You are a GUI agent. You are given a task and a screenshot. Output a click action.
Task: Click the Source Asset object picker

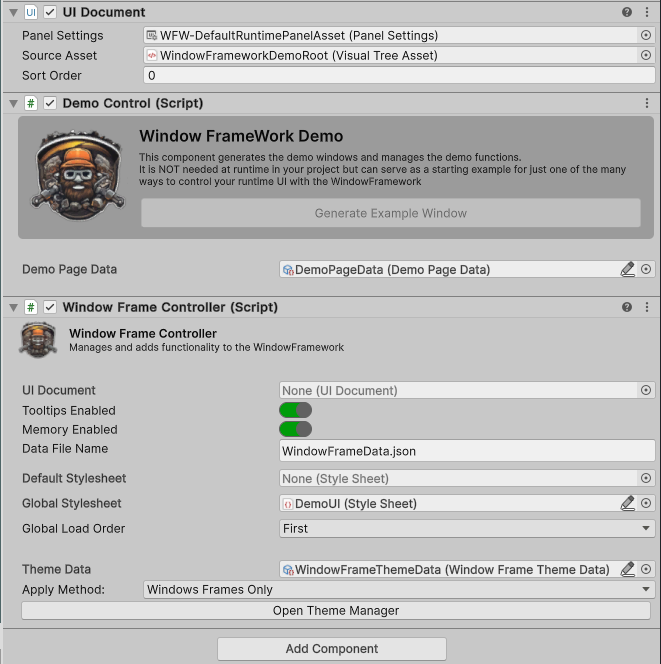(646, 55)
